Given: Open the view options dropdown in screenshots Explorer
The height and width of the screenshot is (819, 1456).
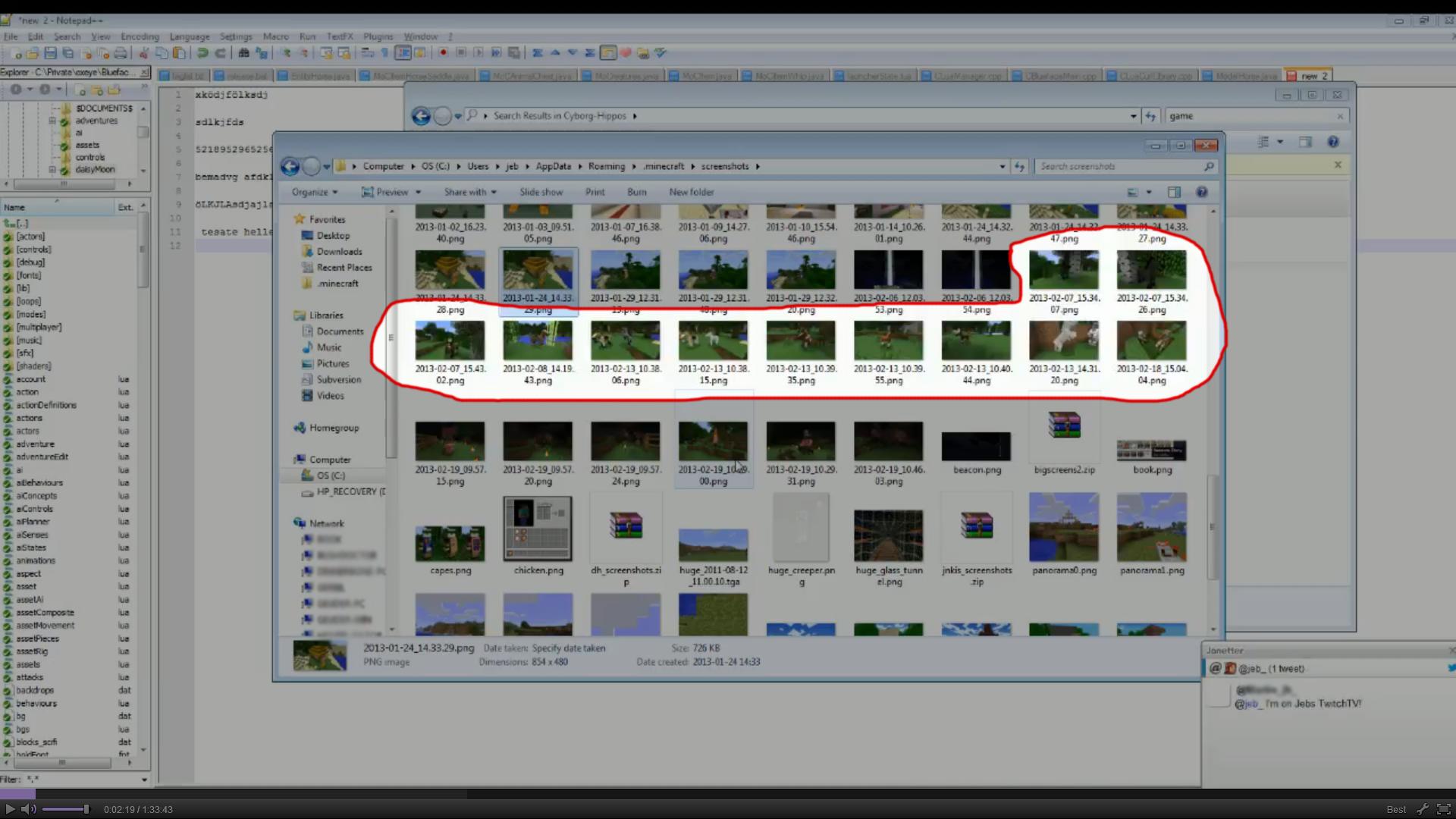Looking at the screenshot, I should (x=1149, y=192).
